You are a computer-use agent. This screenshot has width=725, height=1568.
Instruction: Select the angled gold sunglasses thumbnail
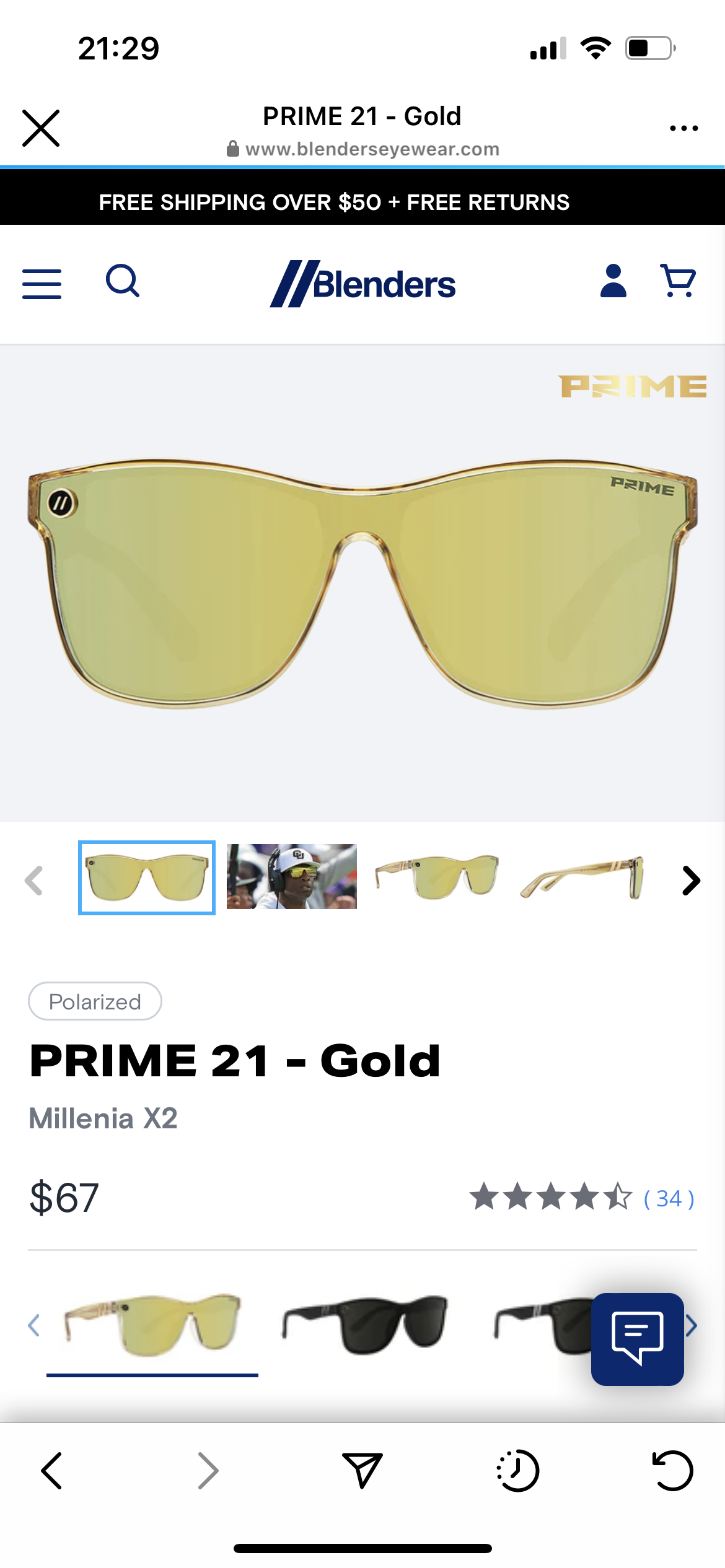pos(437,877)
